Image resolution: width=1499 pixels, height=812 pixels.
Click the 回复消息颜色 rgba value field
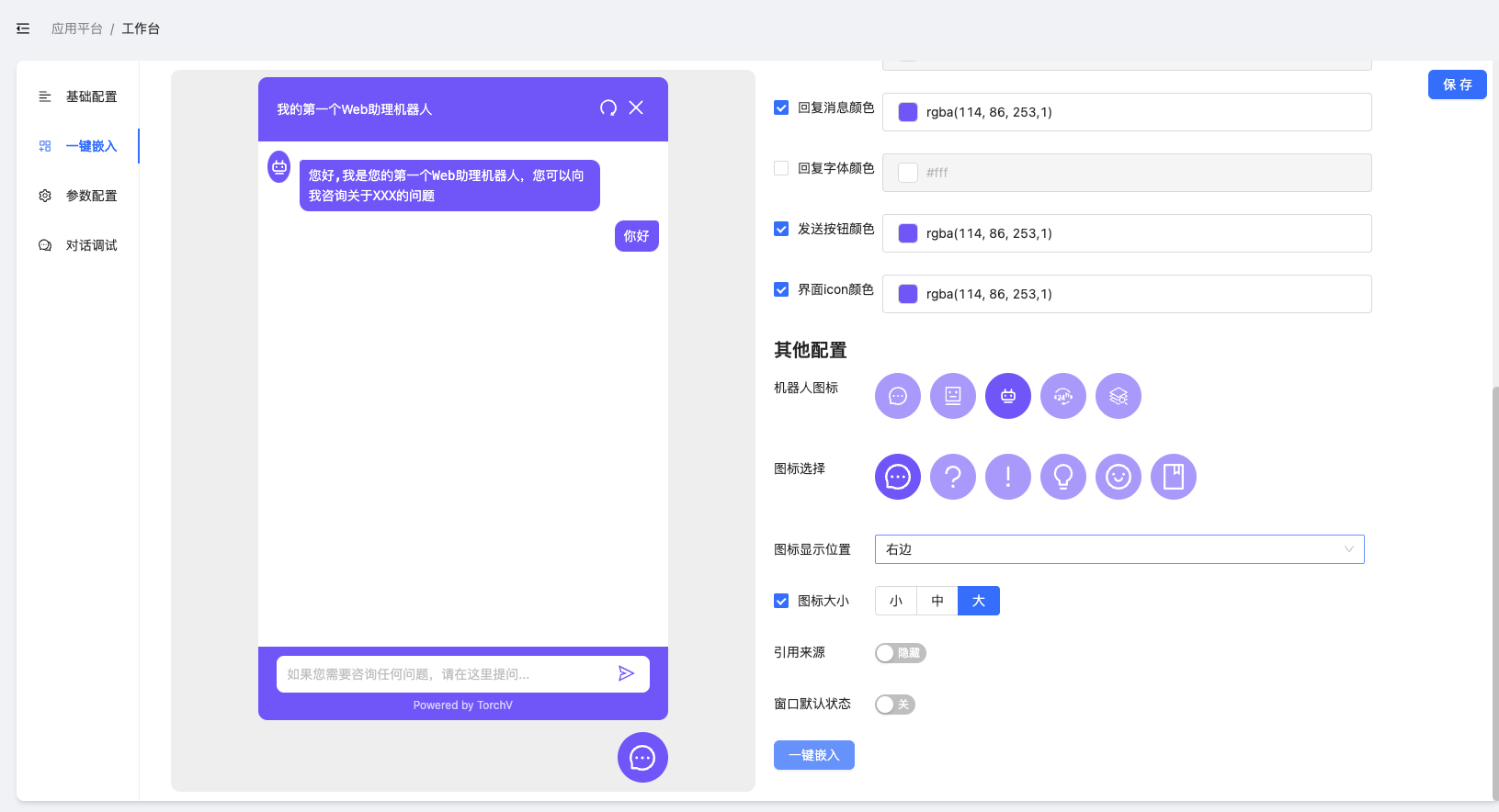tap(1127, 112)
